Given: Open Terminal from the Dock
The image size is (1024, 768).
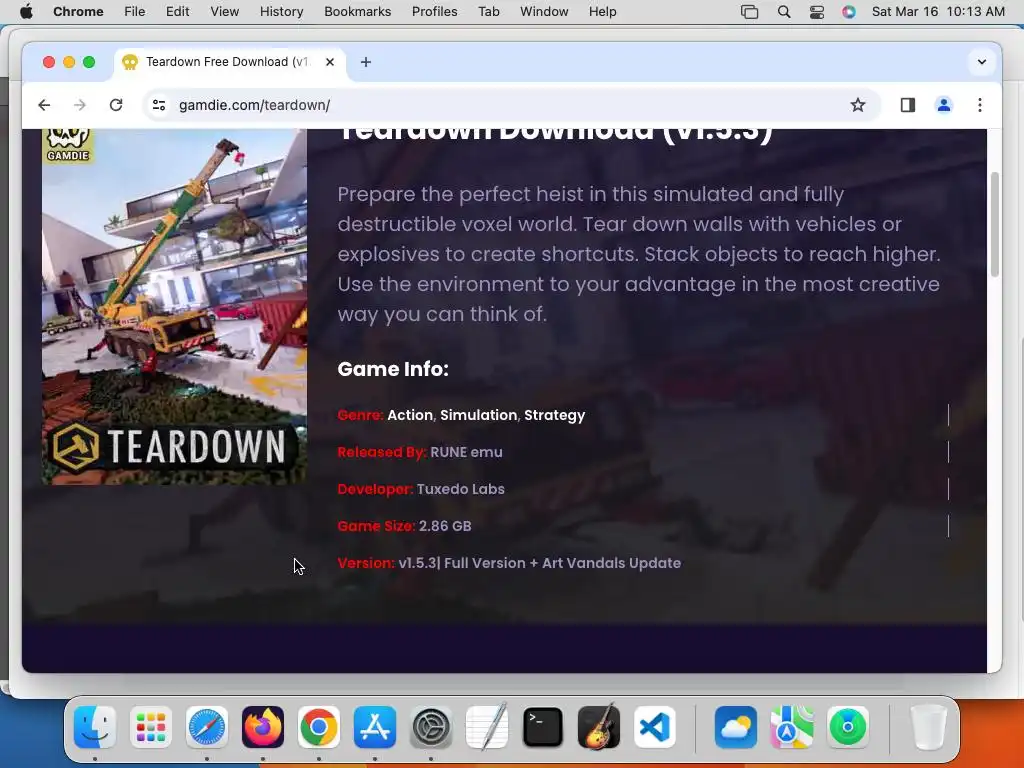Looking at the screenshot, I should coord(543,727).
